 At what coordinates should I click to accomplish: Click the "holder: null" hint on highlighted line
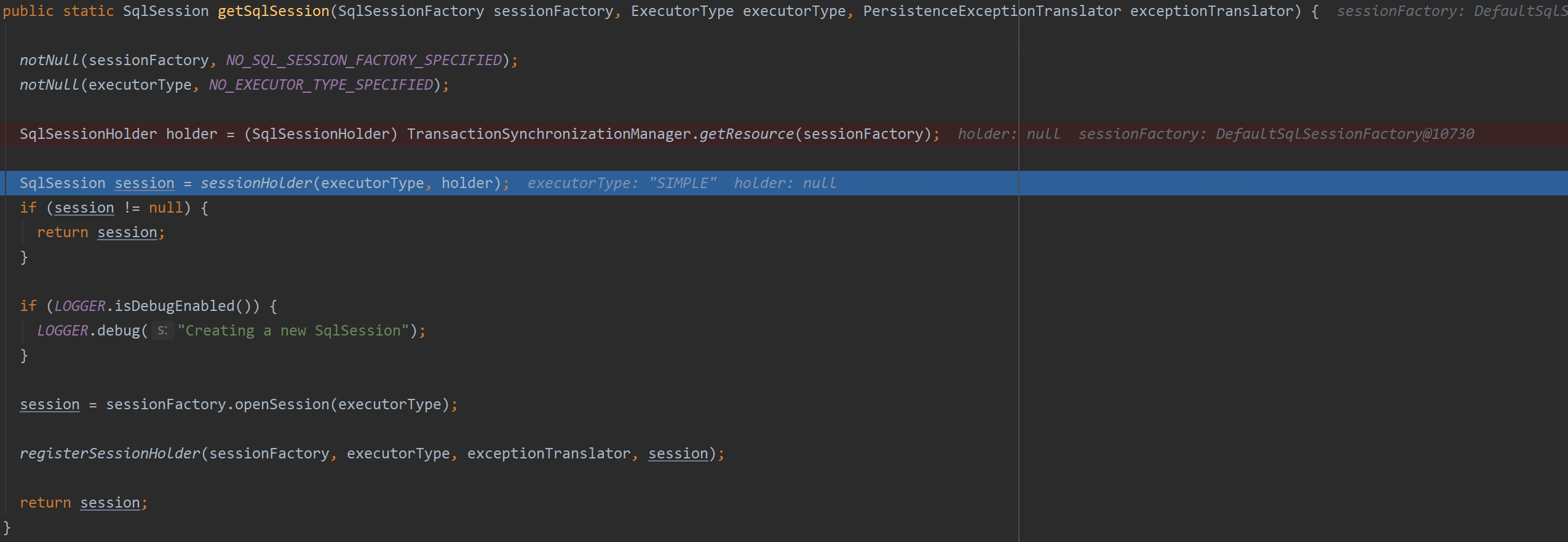coord(785,183)
